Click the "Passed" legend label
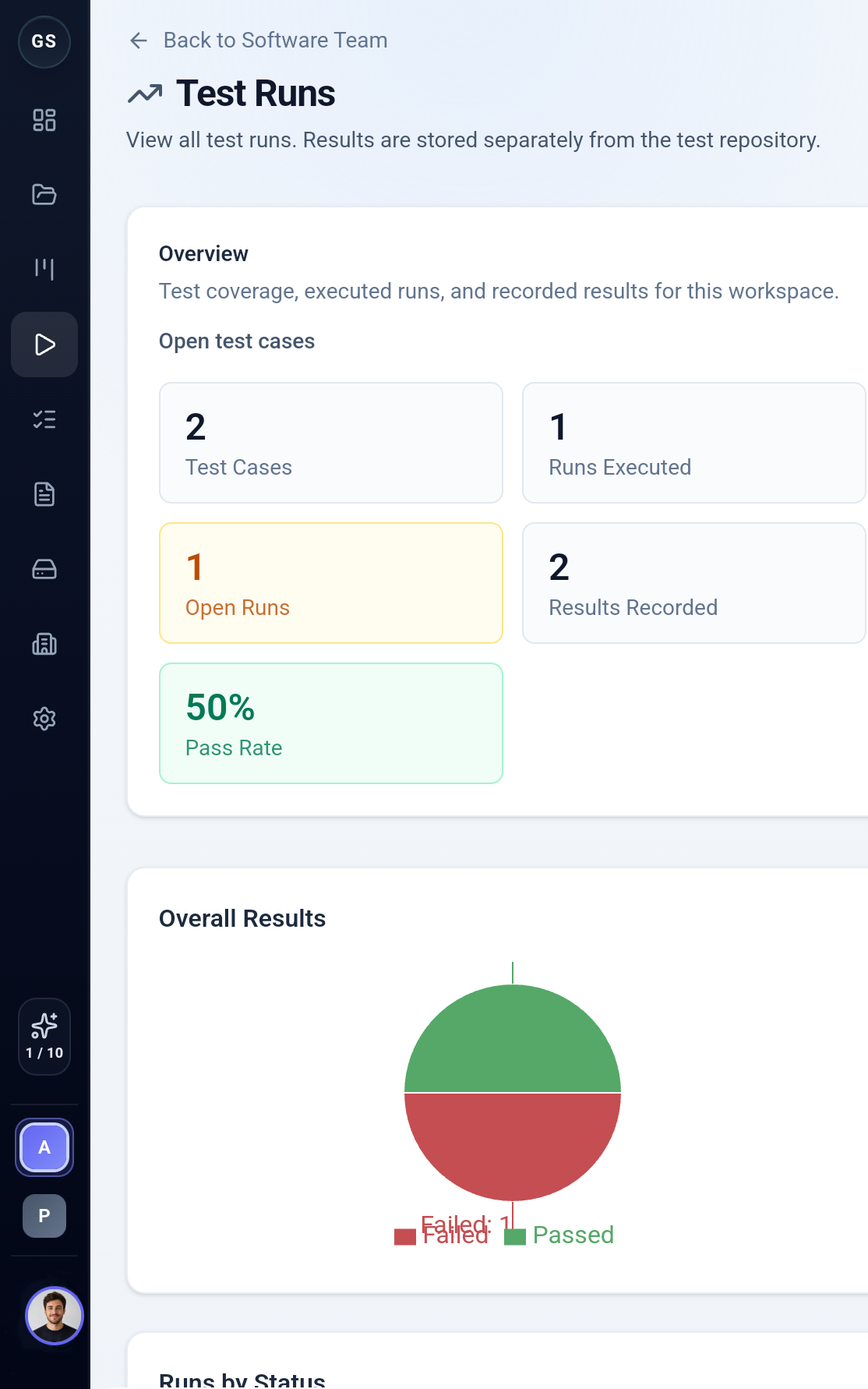The height and width of the screenshot is (1389, 868). coord(573,1235)
